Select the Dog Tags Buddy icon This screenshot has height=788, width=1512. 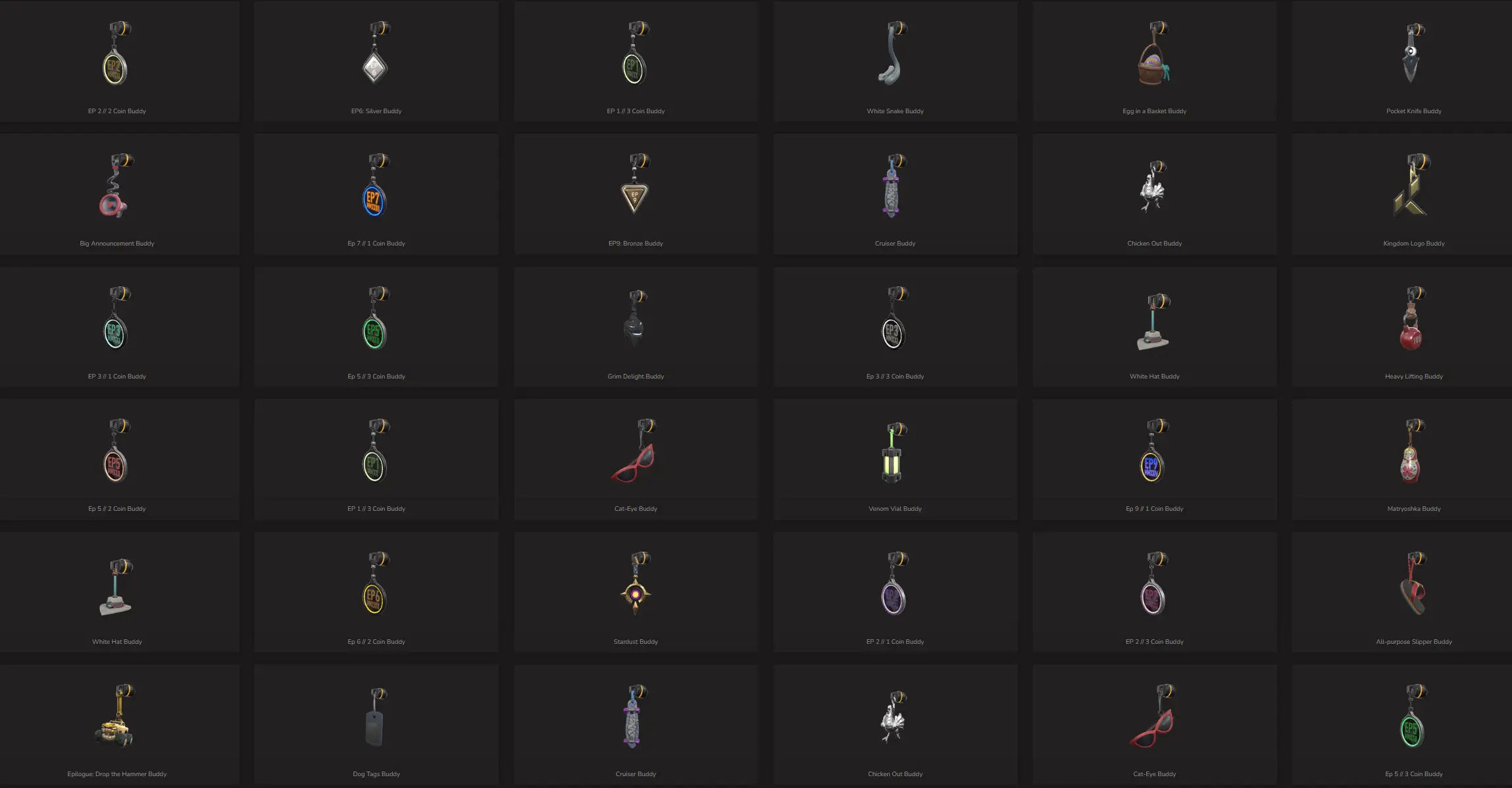376,718
